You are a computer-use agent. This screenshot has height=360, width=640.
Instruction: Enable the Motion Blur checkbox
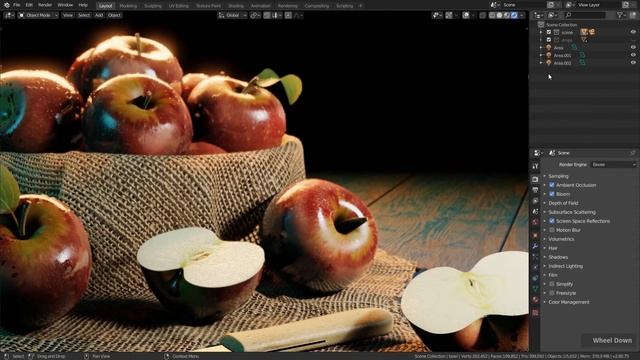(x=552, y=230)
